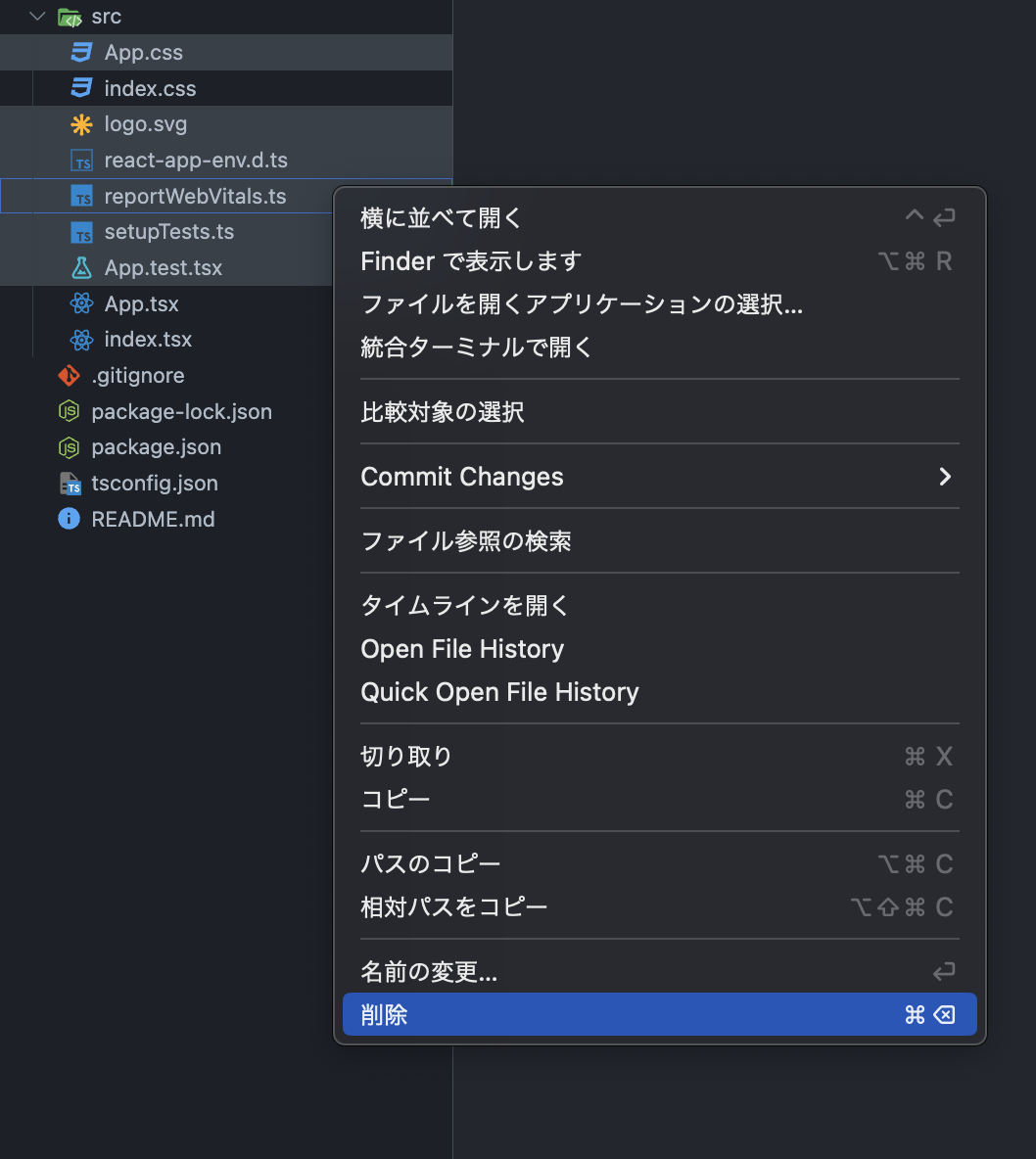Image resolution: width=1036 pixels, height=1159 pixels.
Task: Click the index.css CSS icon
Action: 81,88
